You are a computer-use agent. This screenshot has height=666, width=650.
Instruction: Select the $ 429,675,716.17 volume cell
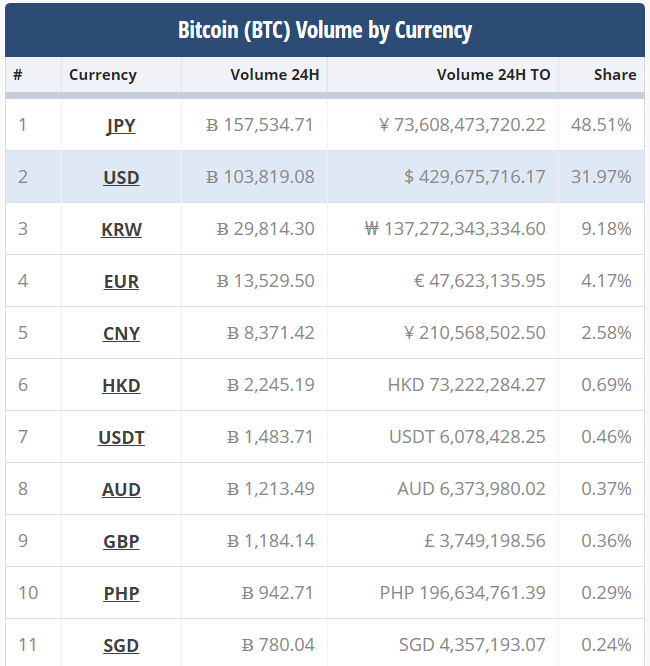tap(474, 178)
